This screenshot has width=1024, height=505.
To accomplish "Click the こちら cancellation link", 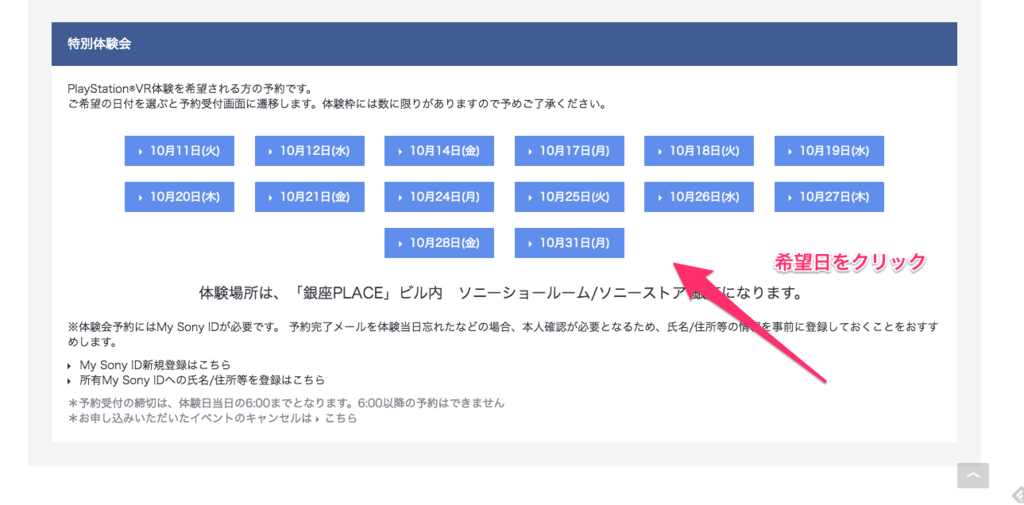I will point(341,419).
